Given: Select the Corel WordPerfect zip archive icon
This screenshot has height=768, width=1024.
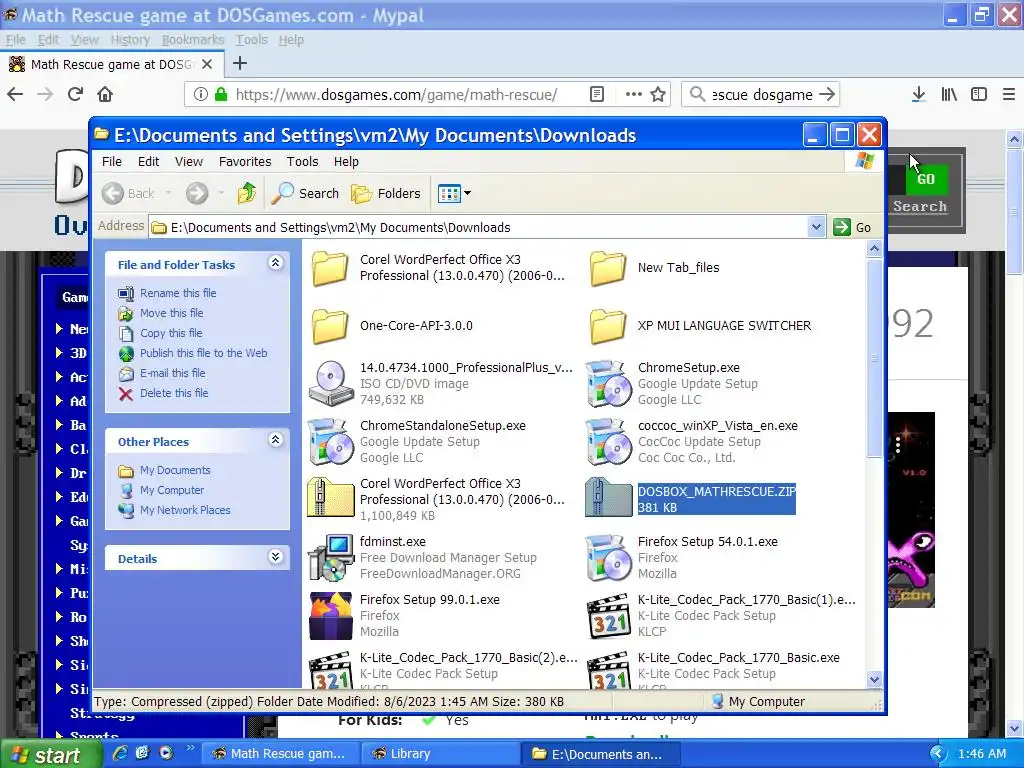Looking at the screenshot, I should pyautogui.click(x=330, y=498).
